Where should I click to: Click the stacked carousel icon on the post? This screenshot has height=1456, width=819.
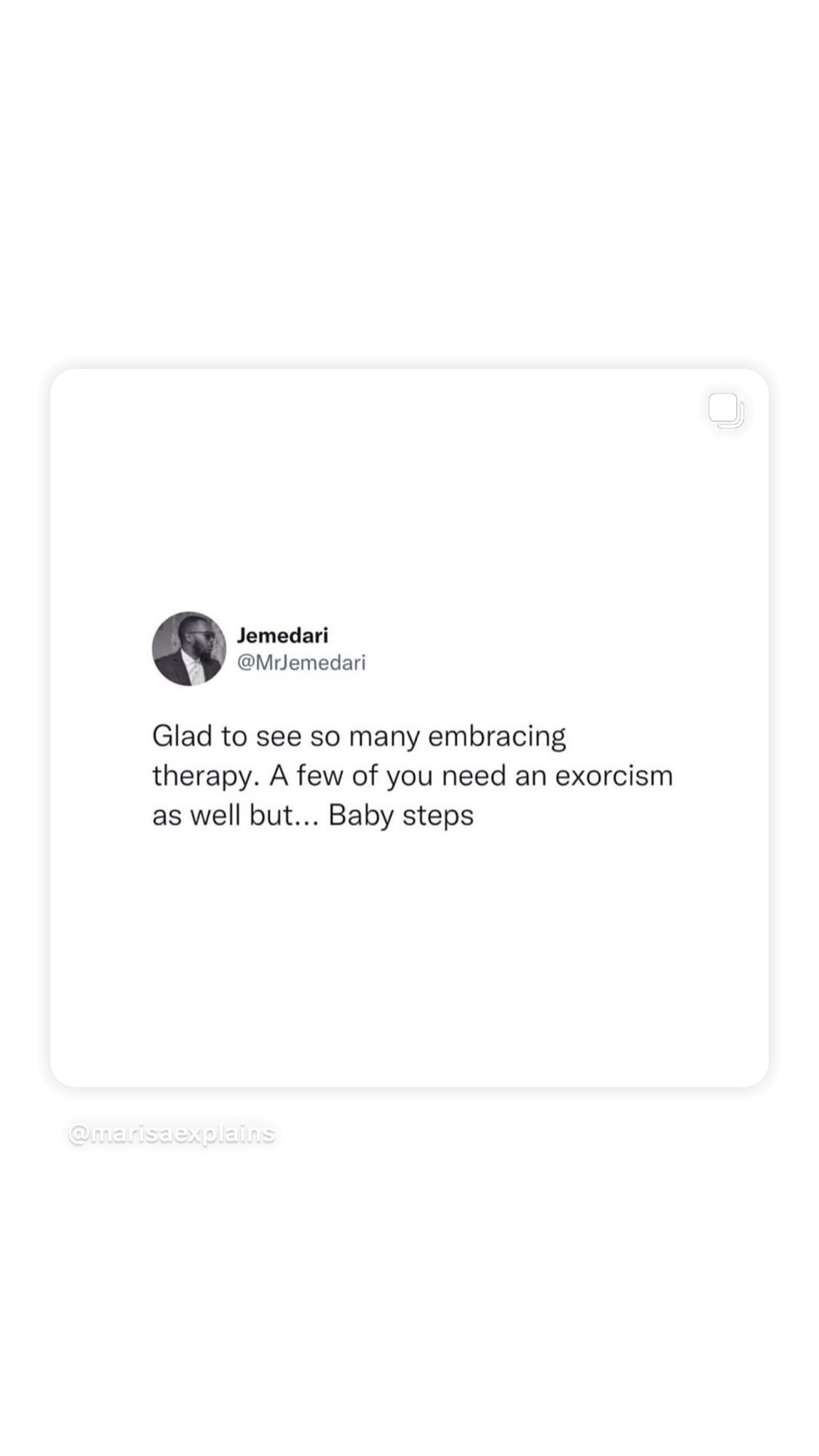pos(726,411)
